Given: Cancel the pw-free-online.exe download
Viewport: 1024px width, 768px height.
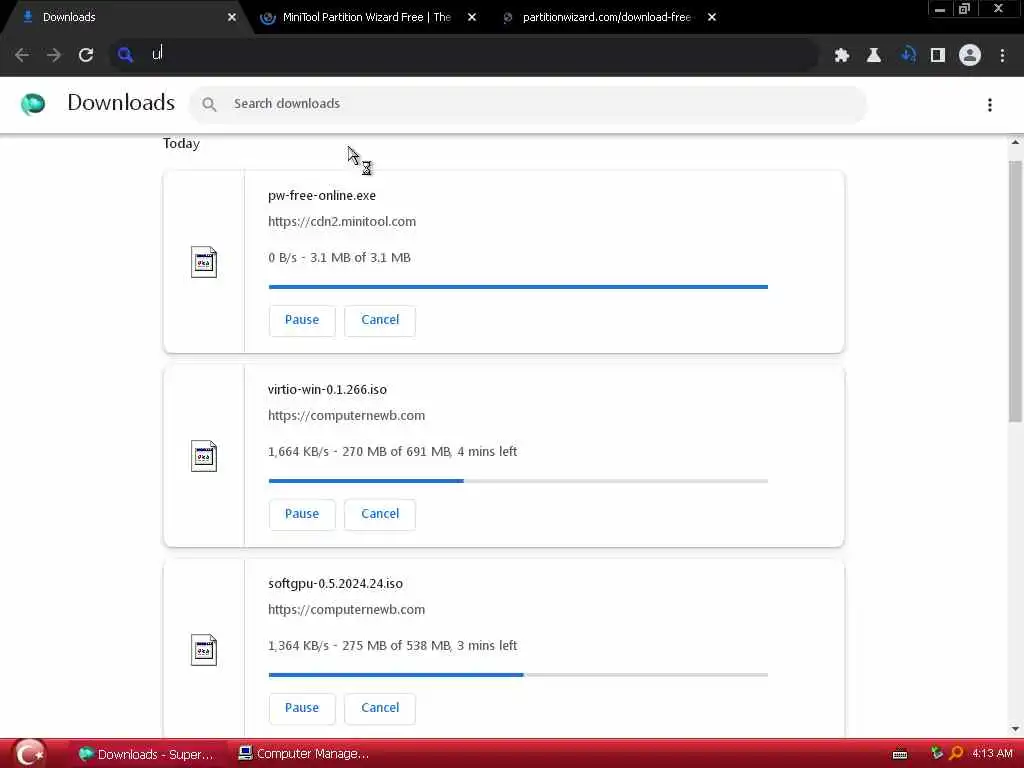Looking at the screenshot, I should [380, 320].
